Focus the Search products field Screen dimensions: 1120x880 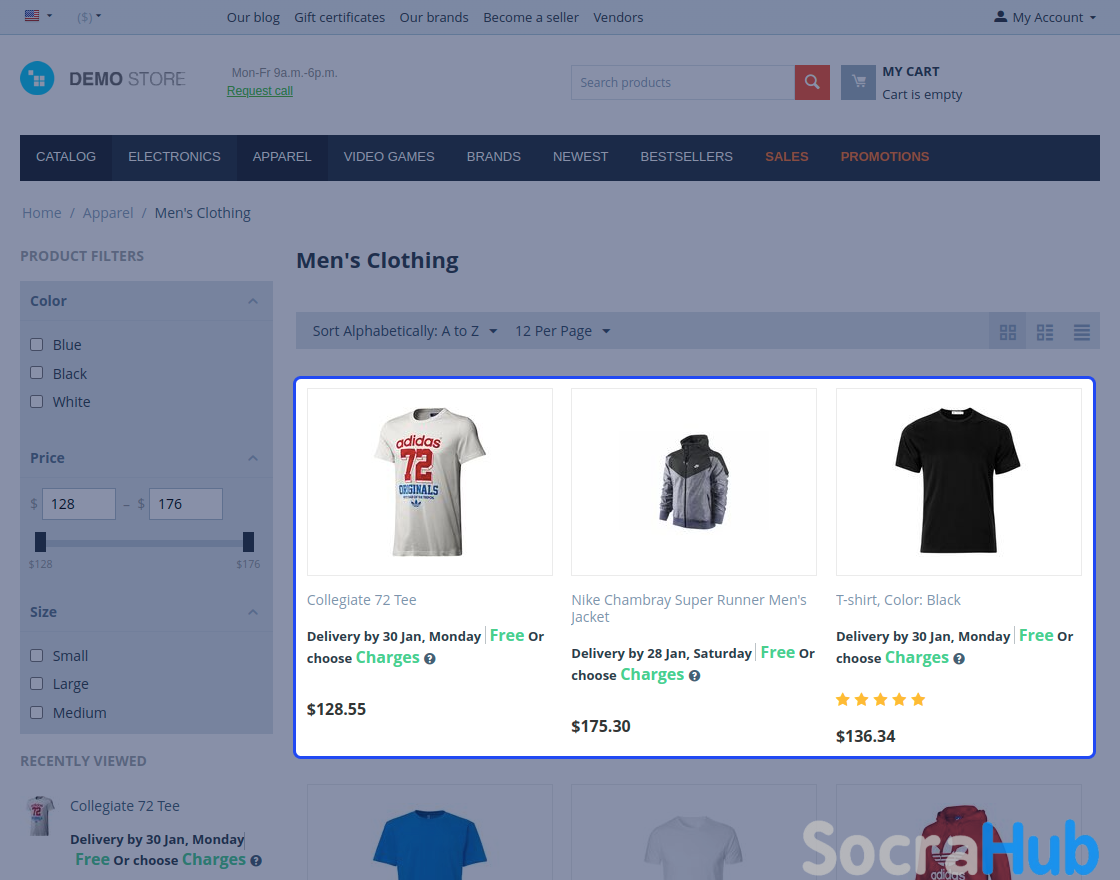tap(683, 82)
